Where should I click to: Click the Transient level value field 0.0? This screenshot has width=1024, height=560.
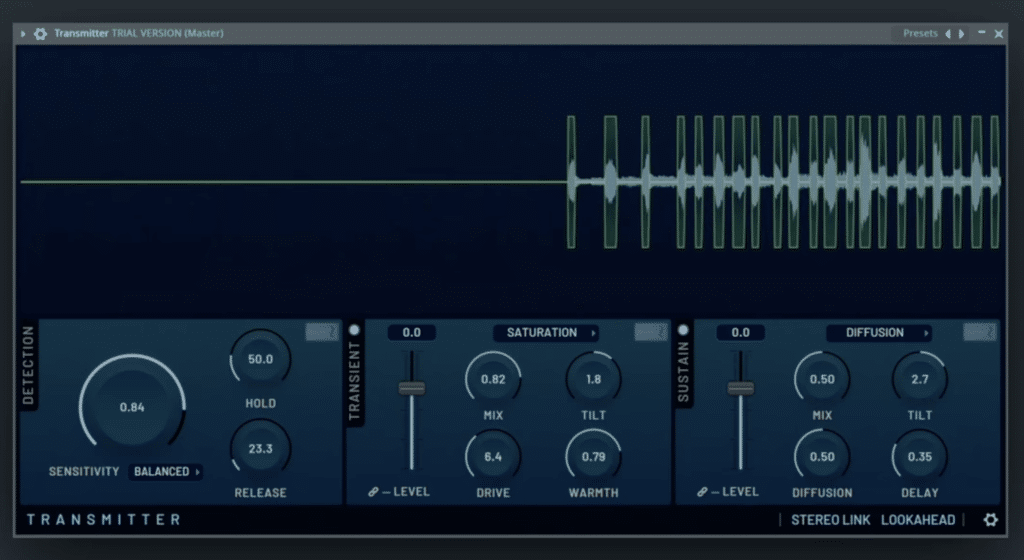tap(411, 333)
